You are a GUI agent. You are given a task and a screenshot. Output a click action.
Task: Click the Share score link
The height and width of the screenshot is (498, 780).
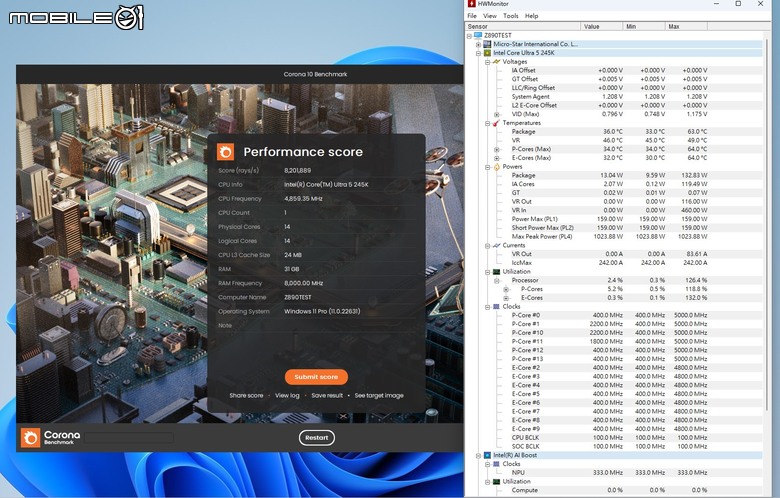246,396
